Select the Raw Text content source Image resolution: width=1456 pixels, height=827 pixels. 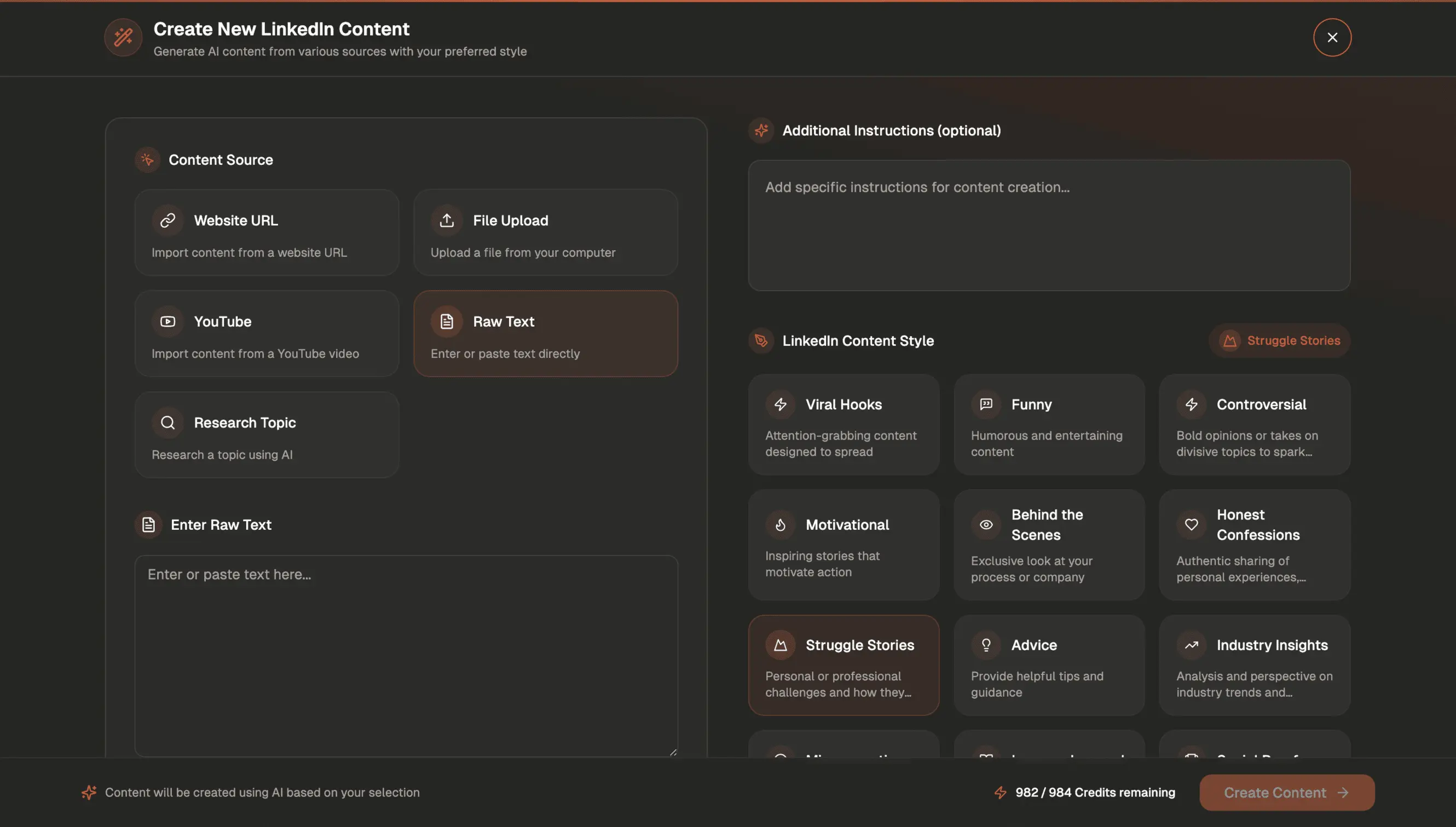point(545,334)
